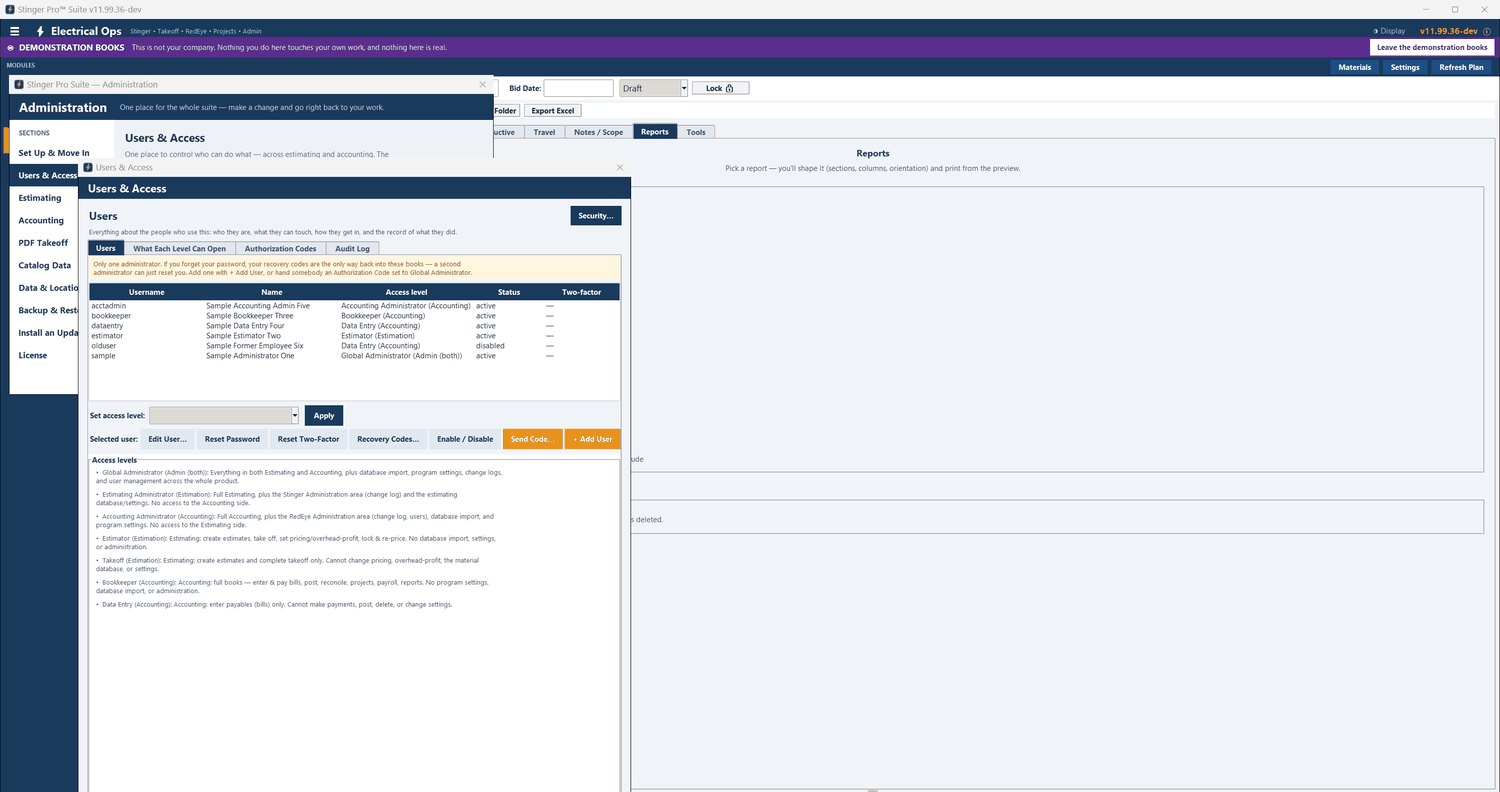
Task: Click the Edit User... button
Action: coord(167,439)
